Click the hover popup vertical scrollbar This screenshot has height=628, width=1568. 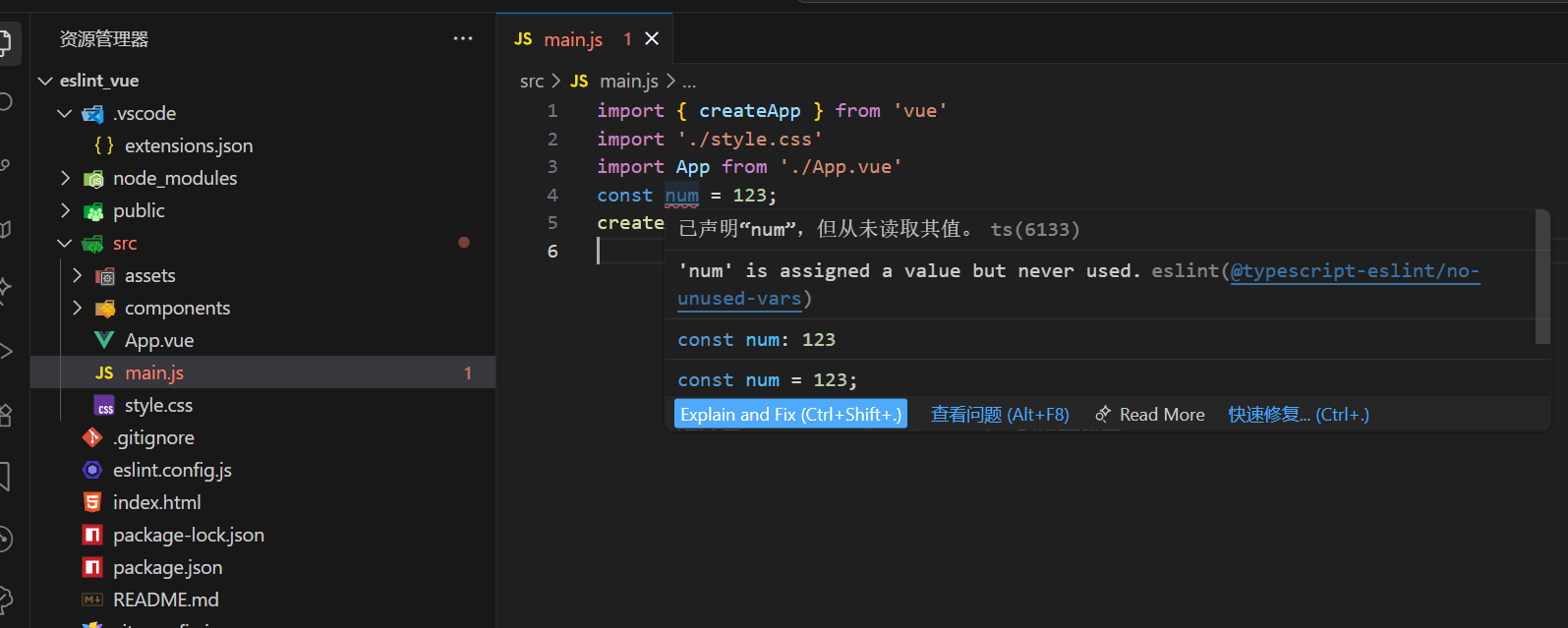[1542, 280]
